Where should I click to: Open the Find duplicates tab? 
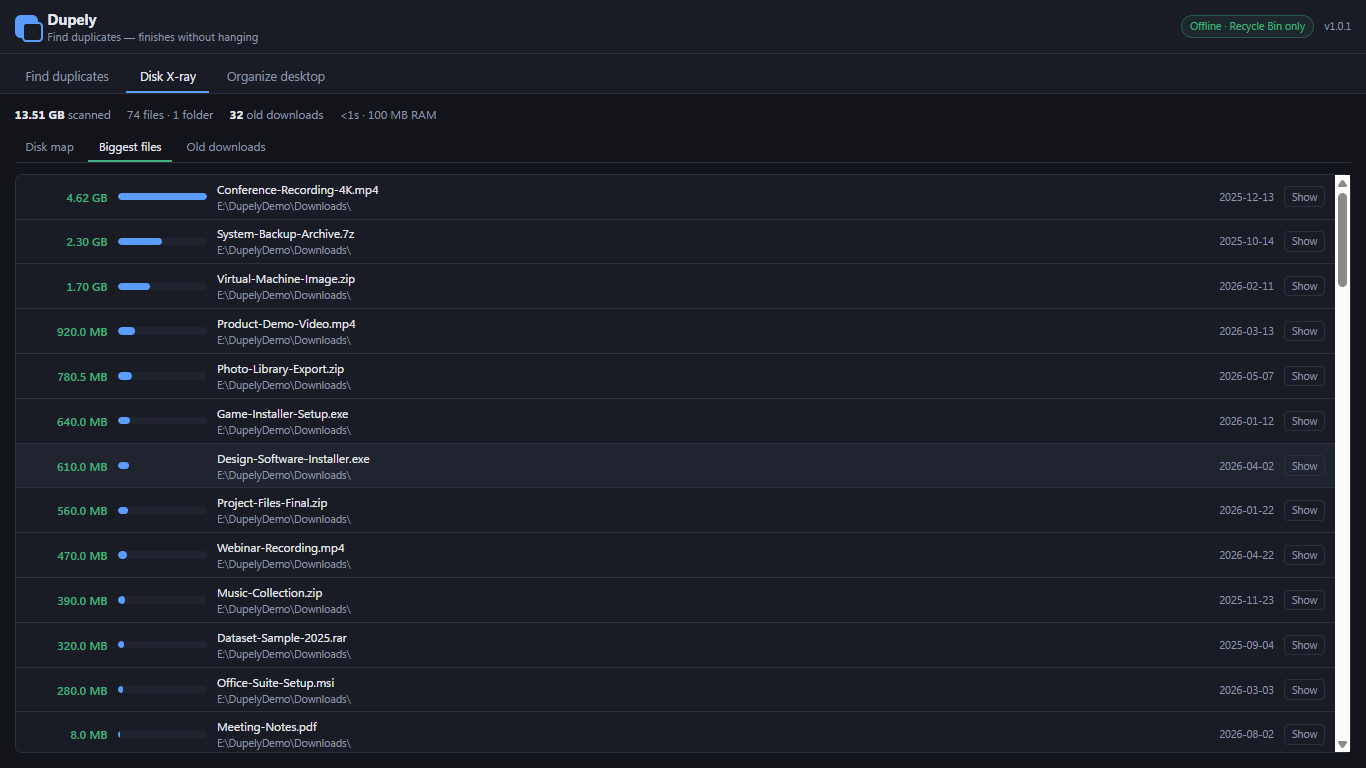pos(67,76)
